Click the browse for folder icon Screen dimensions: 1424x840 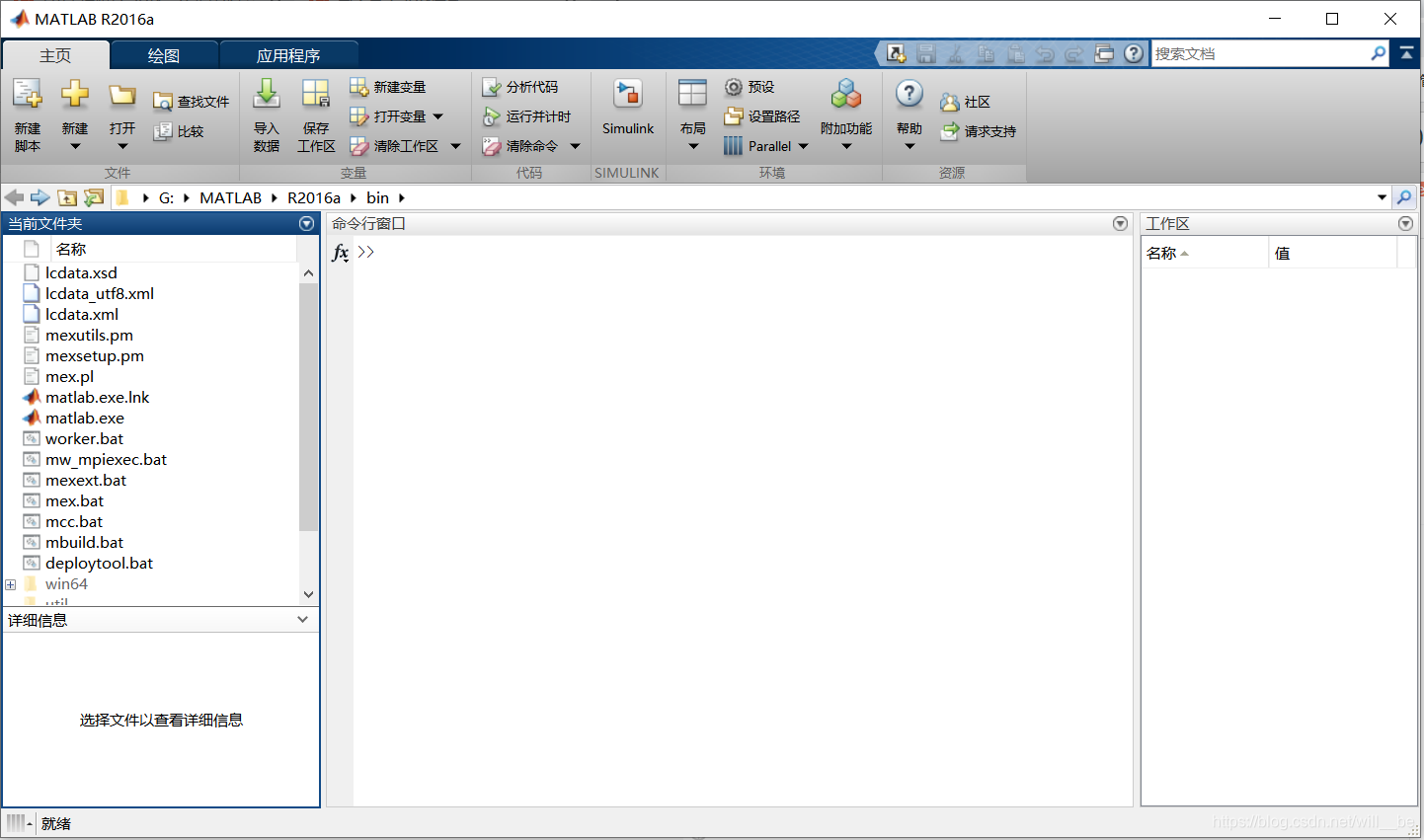94,197
